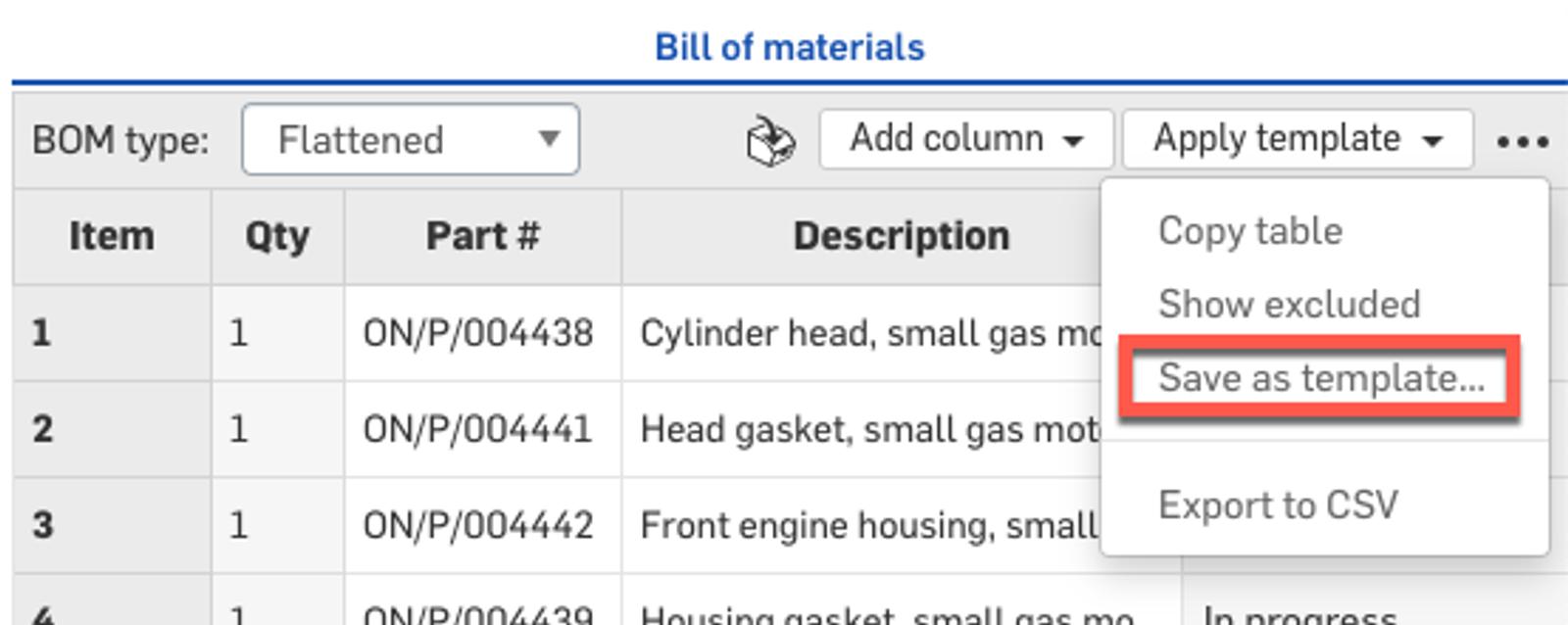Expand the Add column dropdown
The image size is (1568, 625).
point(965,139)
